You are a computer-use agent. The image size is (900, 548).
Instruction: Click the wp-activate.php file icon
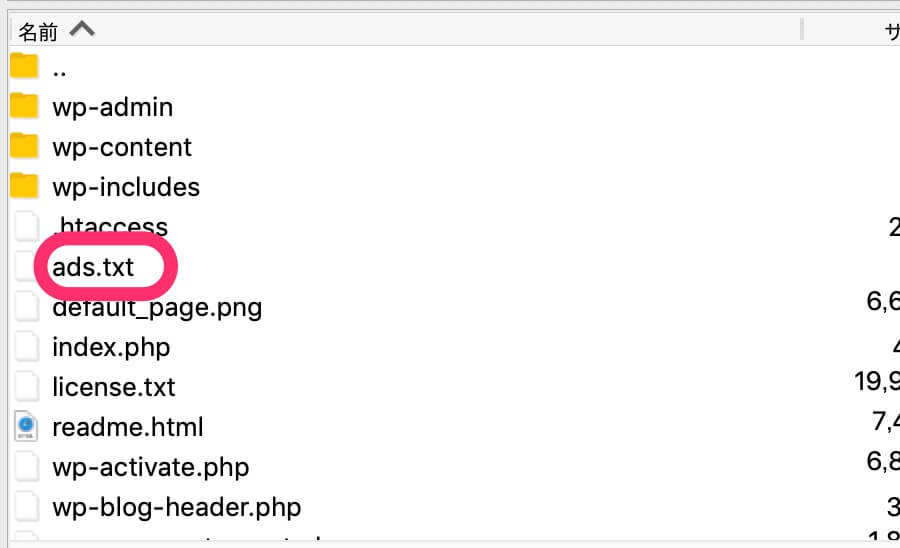click(25, 467)
